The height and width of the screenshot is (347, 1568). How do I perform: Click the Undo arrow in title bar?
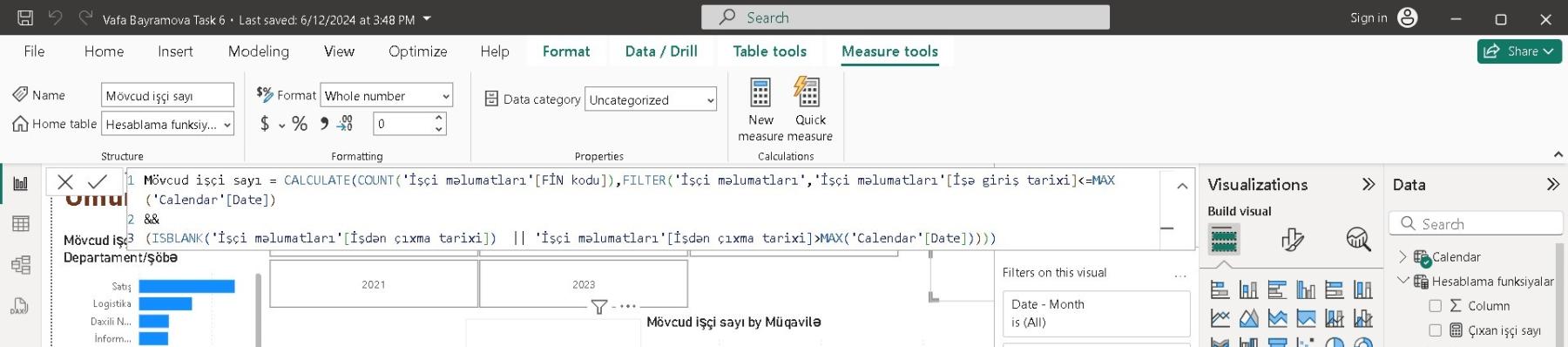pyautogui.click(x=55, y=17)
